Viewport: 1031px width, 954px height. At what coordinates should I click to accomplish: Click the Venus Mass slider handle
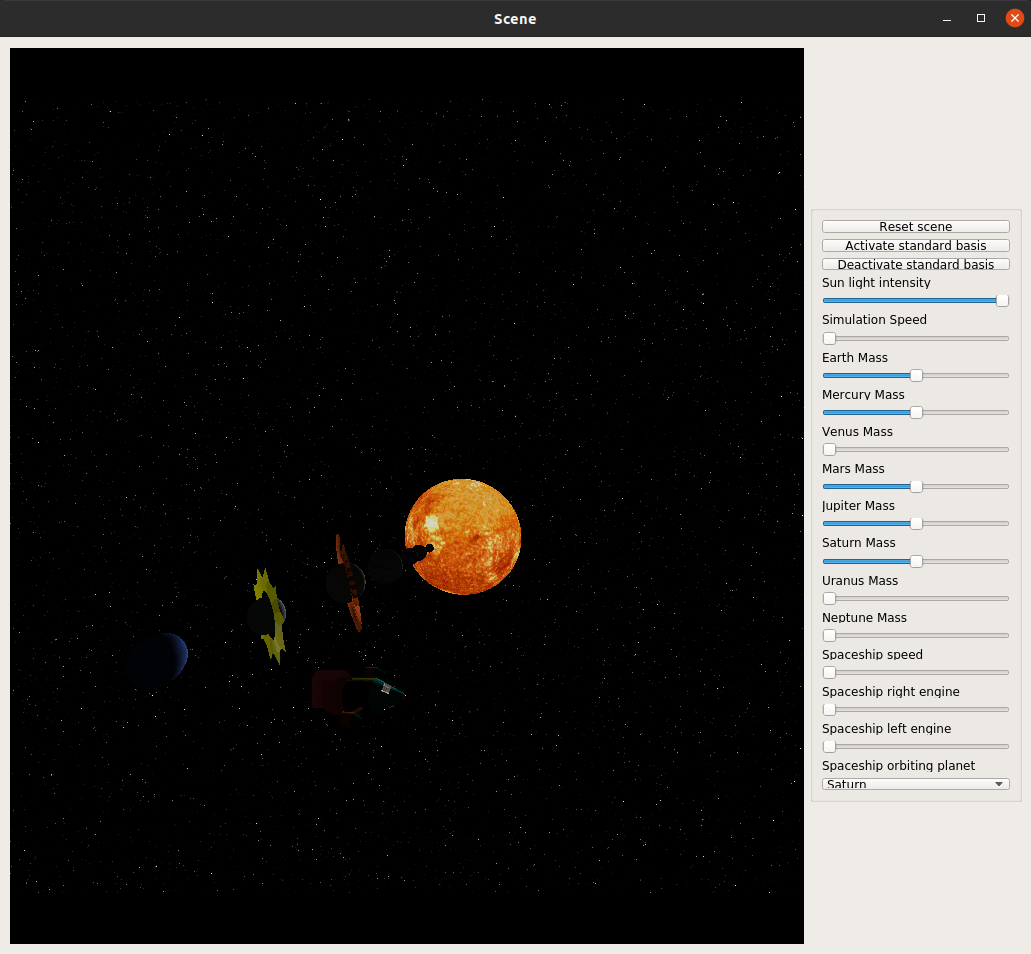(x=829, y=450)
